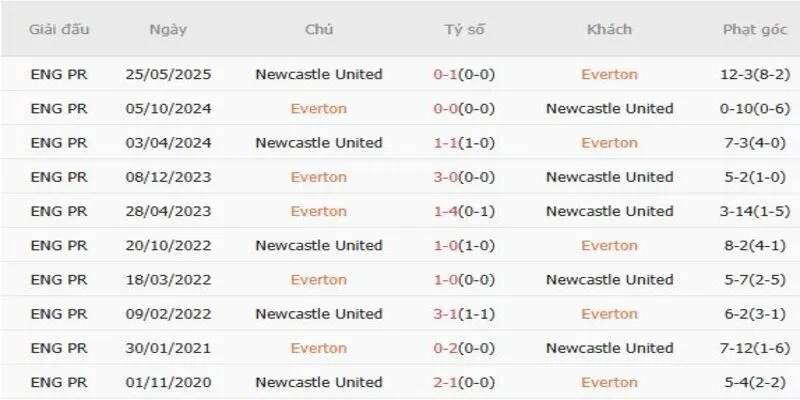Open Everton link in 25/05/2025 match row

(x=609, y=74)
